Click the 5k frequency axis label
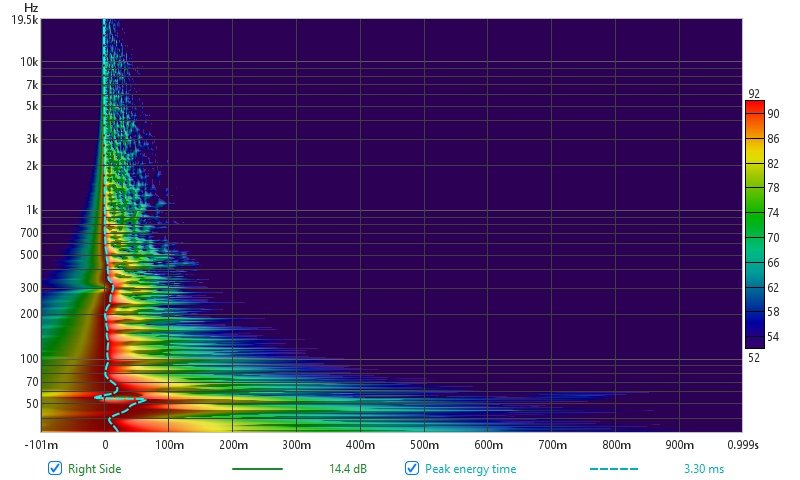 pos(32,106)
